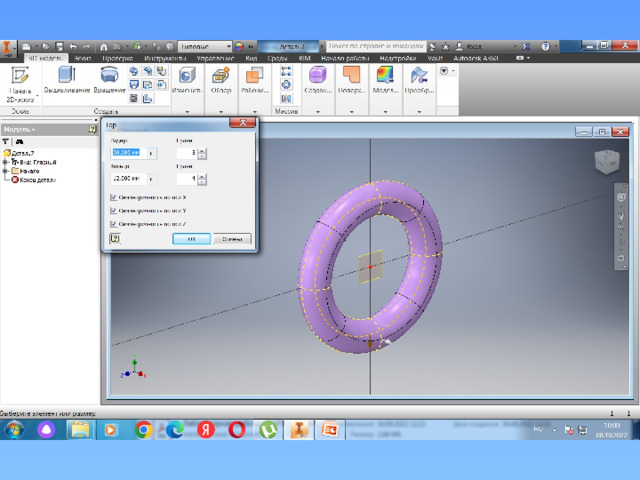Click the radius value input field

[x=127, y=153]
